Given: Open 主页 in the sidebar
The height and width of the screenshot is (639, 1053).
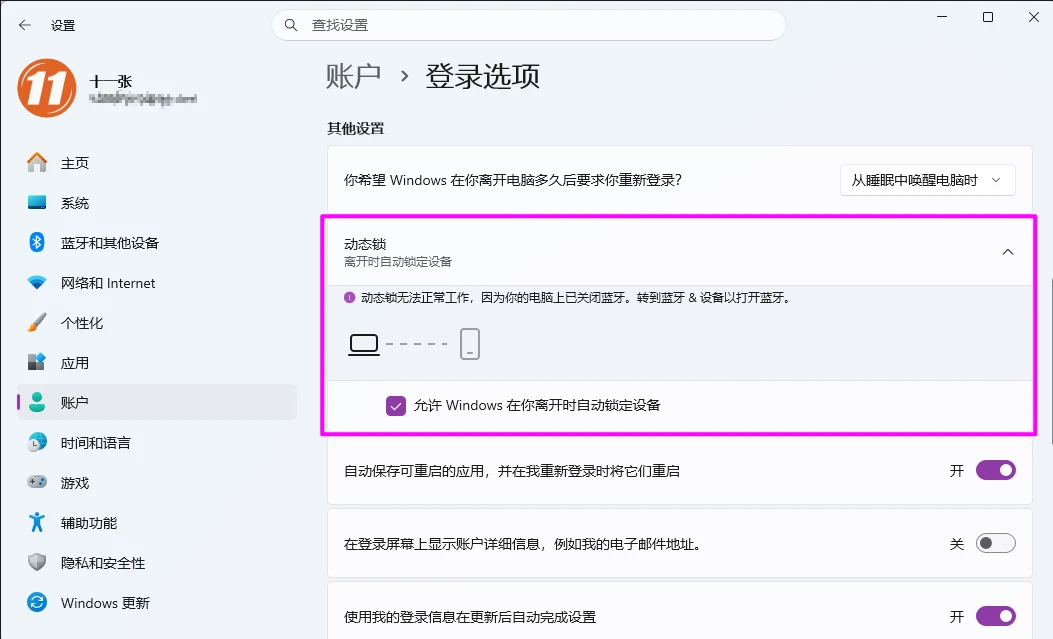Looking at the screenshot, I should coord(157,162).
